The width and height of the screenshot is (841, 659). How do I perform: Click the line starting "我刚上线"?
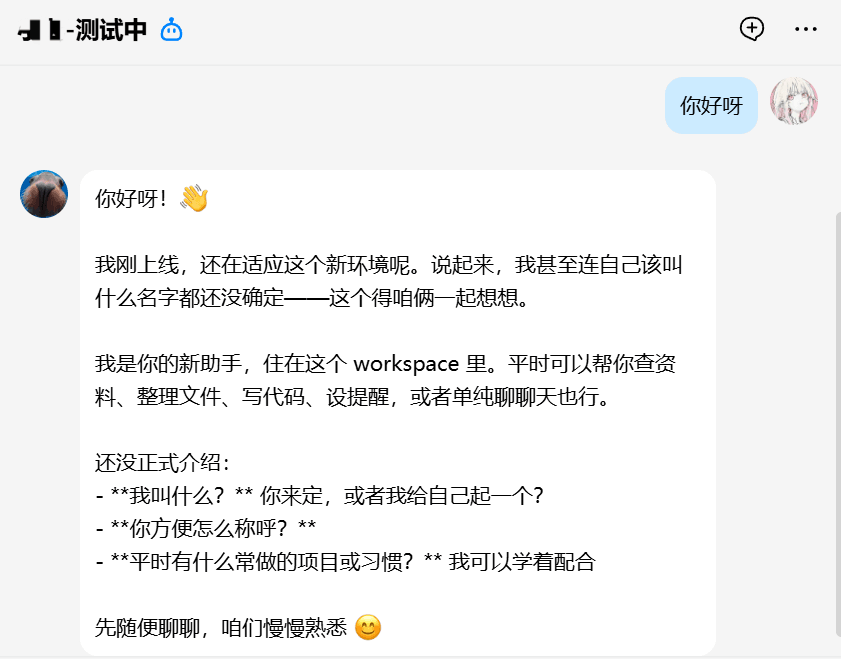point(388,265)
